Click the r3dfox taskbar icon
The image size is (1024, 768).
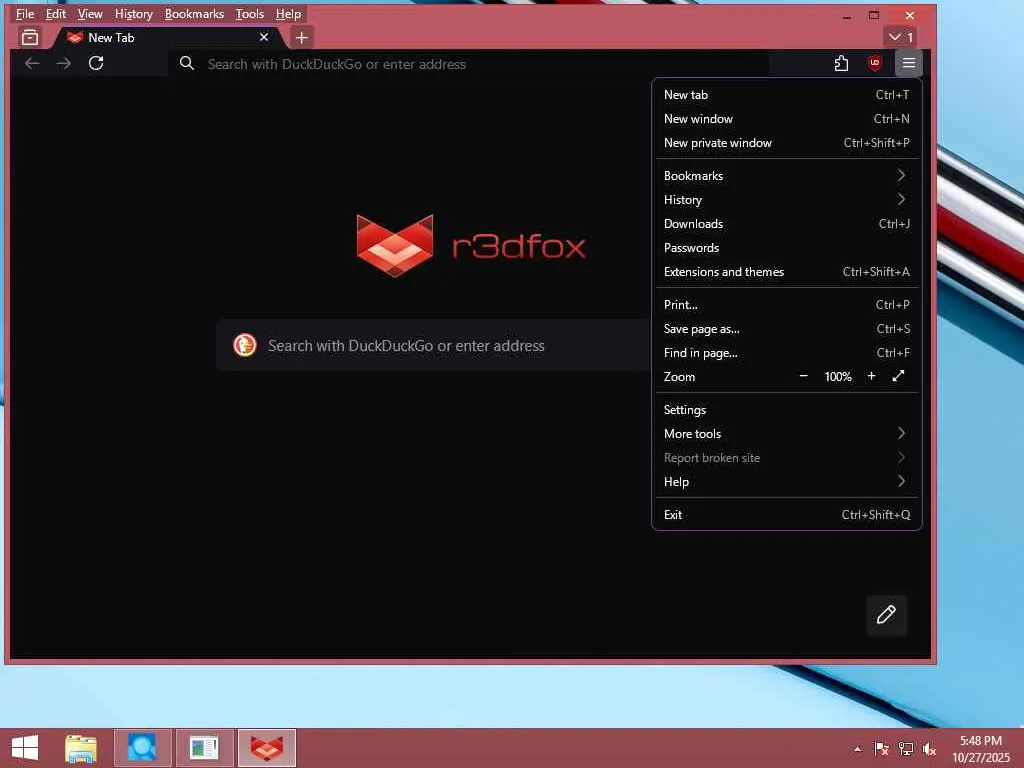[266, 748]
